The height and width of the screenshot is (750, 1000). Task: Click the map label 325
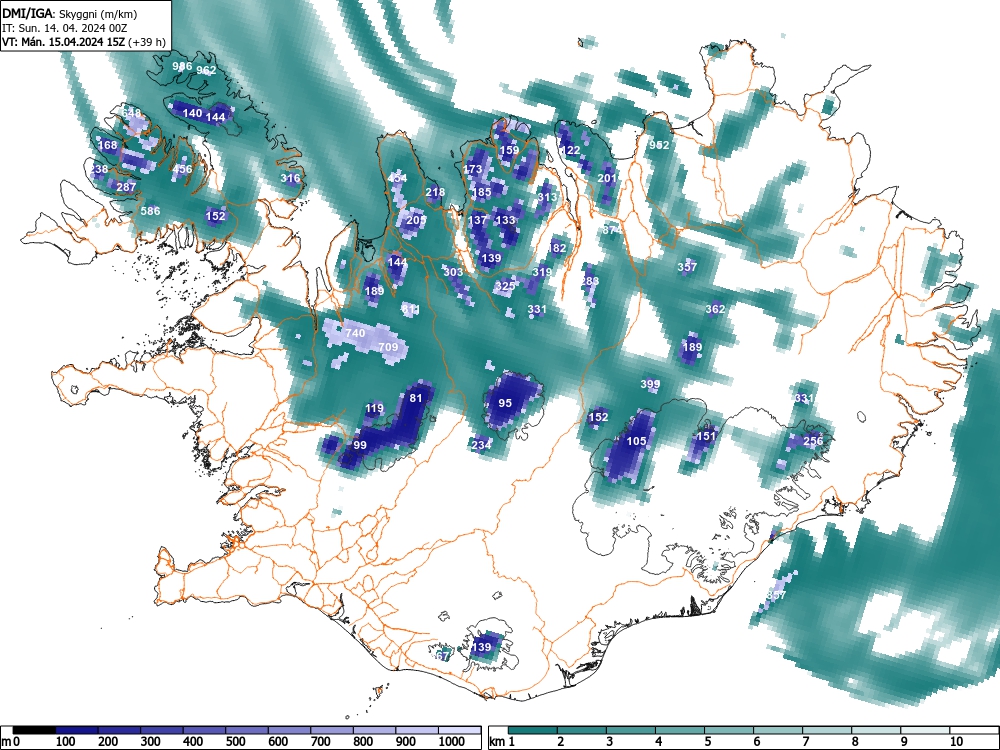click(x=504, y=286)
